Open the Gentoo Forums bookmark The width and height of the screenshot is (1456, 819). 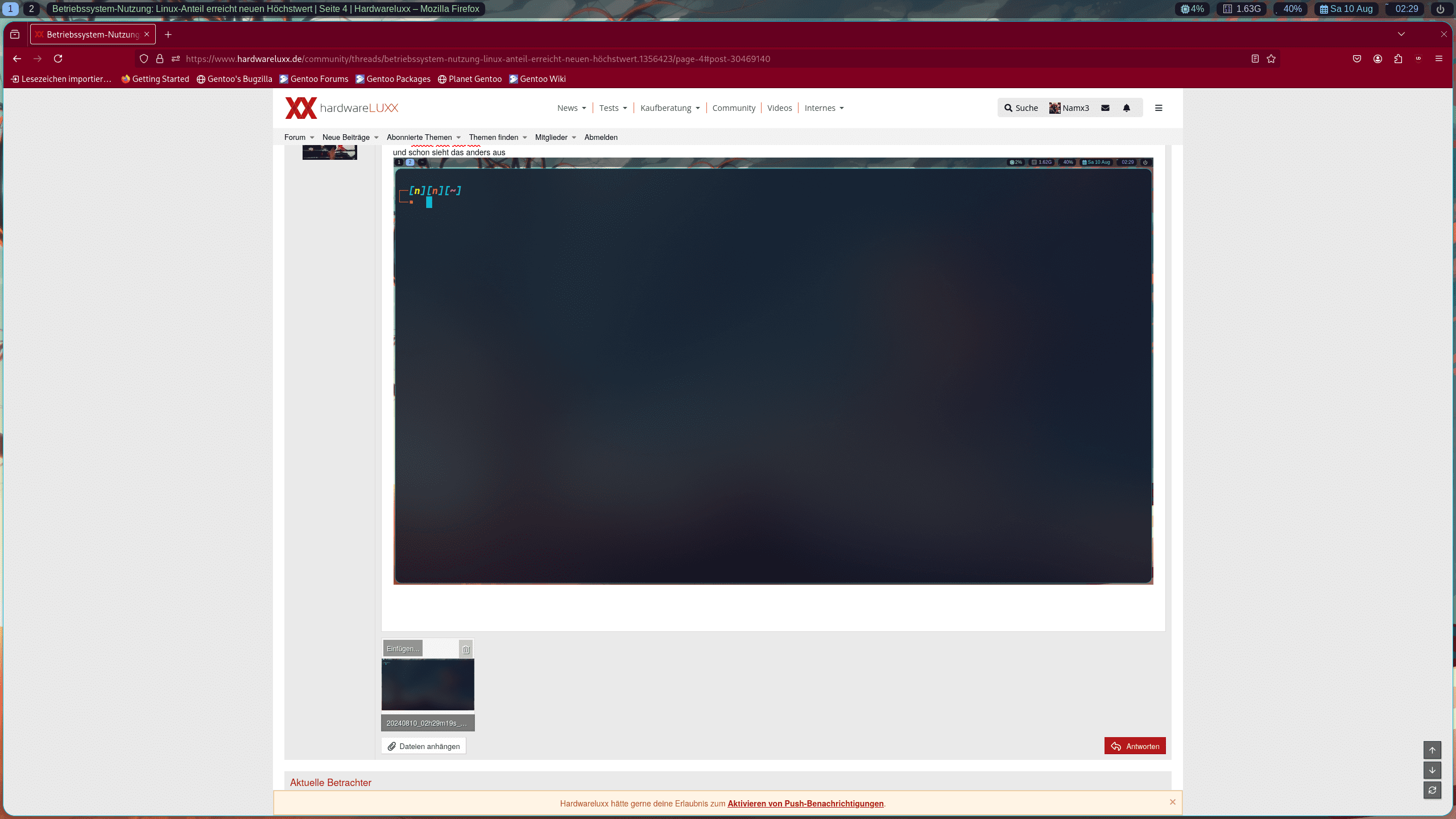point(313,79)
